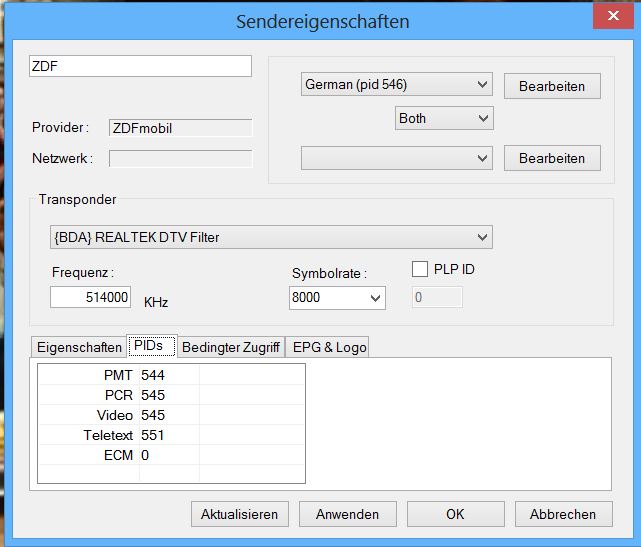Click the Aktualisieren button

click(240, 514)
